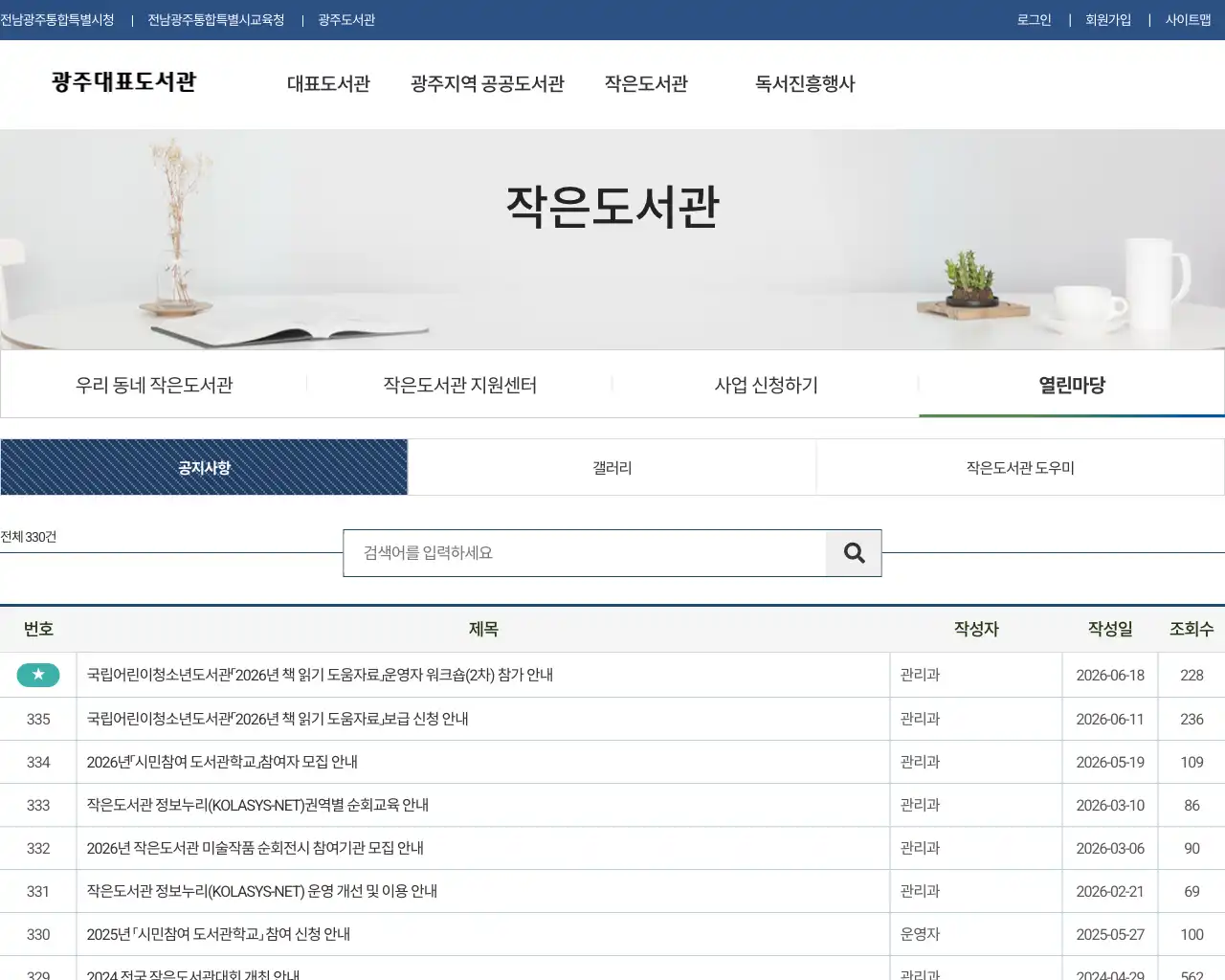
Task: Click row number 335
Action: pos(38,719)
